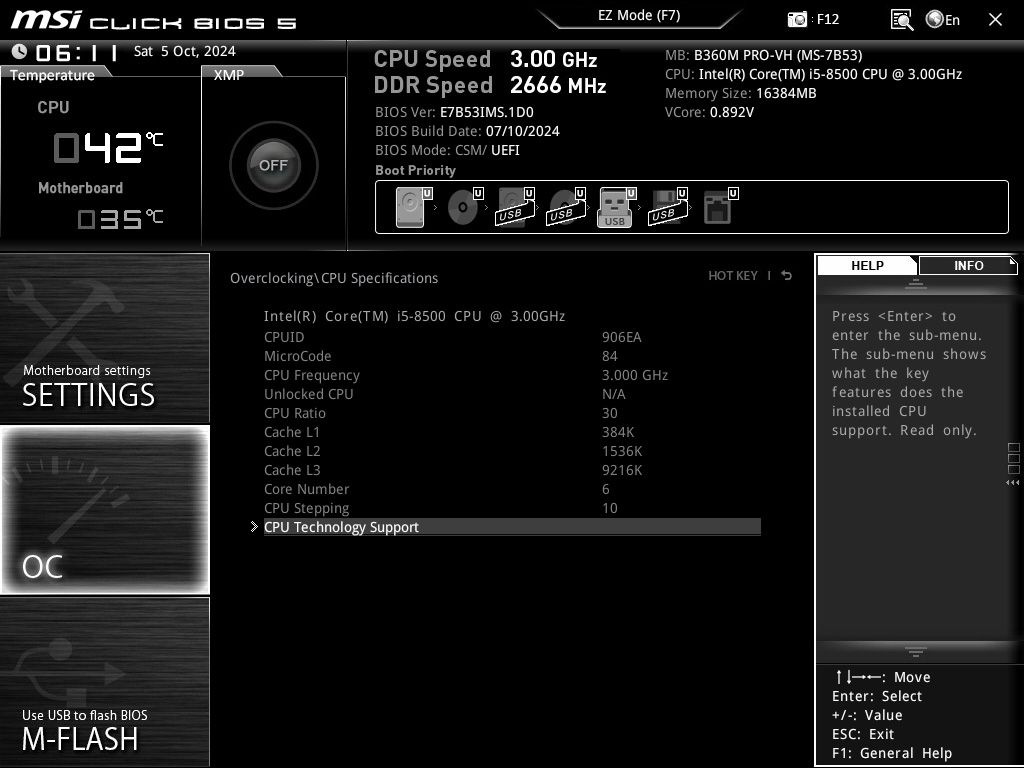Click the Temperature tab label

pos(52,75)
